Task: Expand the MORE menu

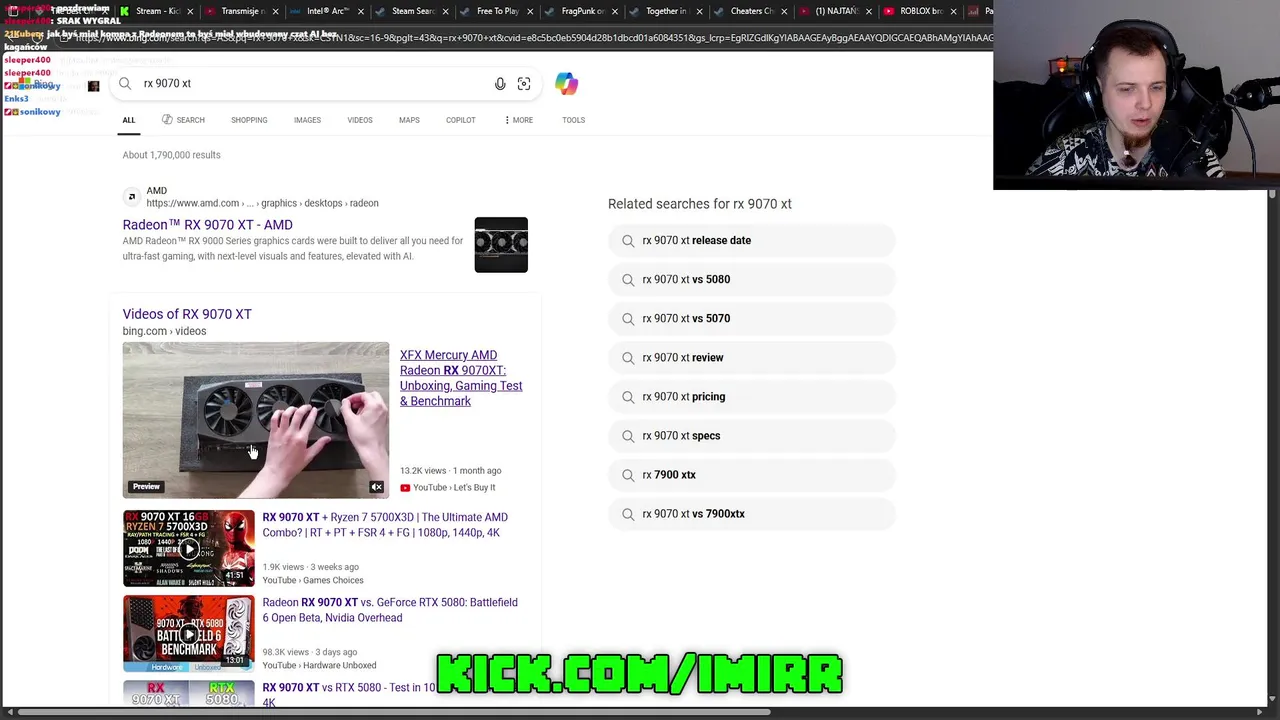Action: pyautogui.click(x=518, y=120)
